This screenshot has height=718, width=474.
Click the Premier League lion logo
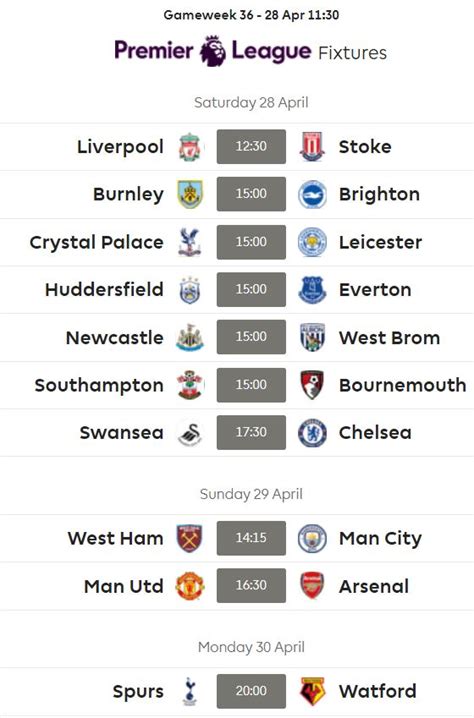pyautogui.click(x=213, y=51)
